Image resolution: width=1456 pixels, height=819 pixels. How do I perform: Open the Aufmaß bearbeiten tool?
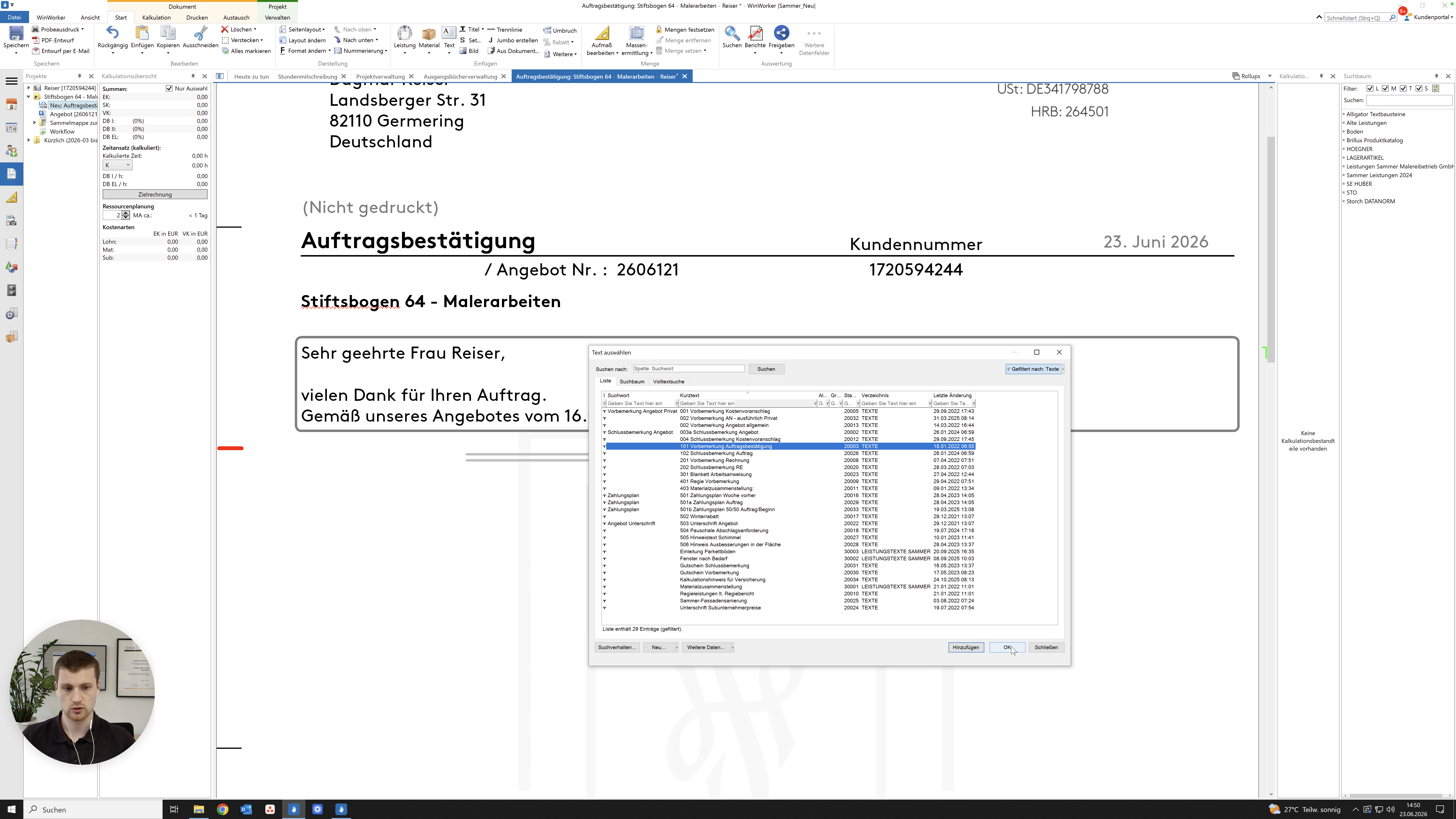point(602,33)
